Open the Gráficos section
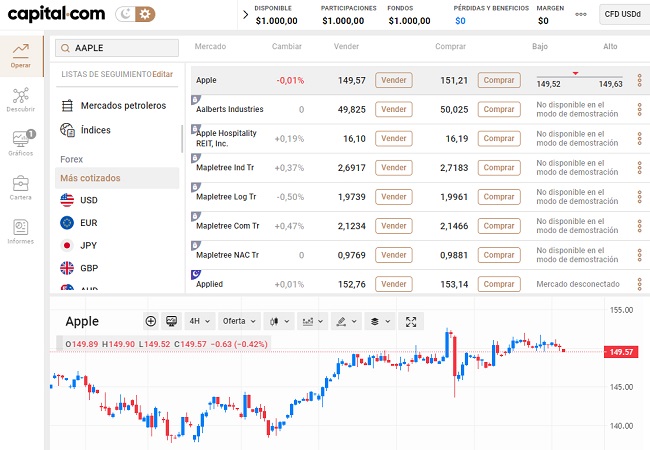 [21, 143]
